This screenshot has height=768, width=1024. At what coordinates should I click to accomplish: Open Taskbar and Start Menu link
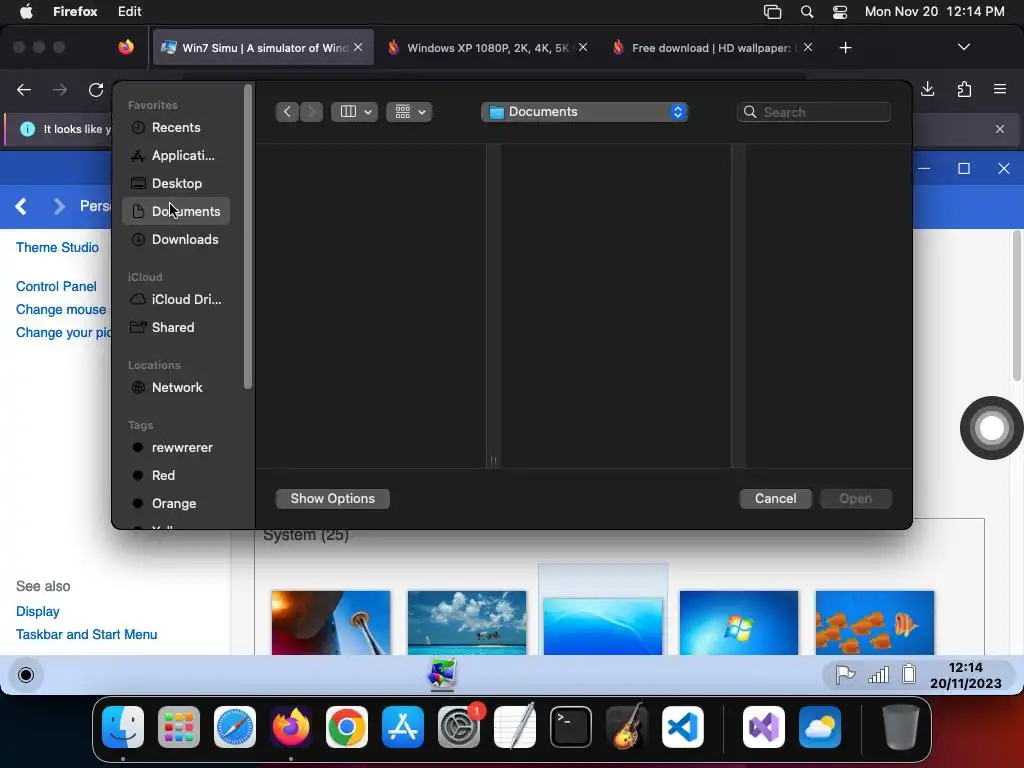click(86, 635)
